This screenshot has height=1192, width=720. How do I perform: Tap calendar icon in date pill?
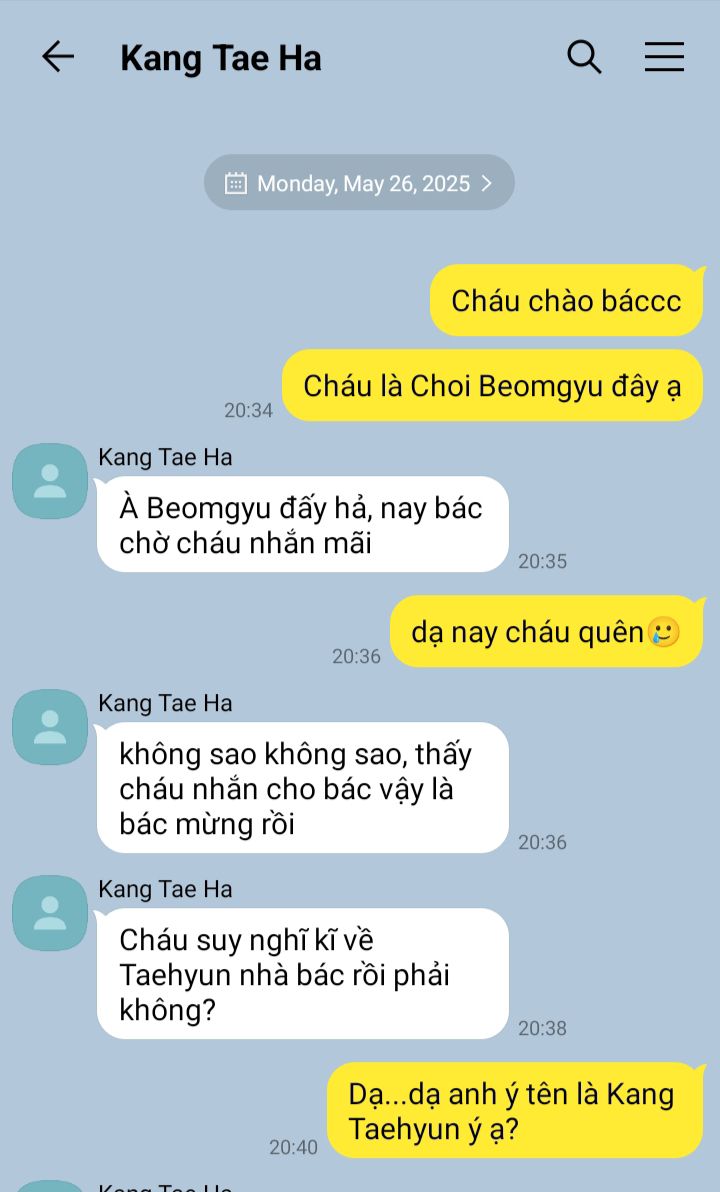coord(236,183)
